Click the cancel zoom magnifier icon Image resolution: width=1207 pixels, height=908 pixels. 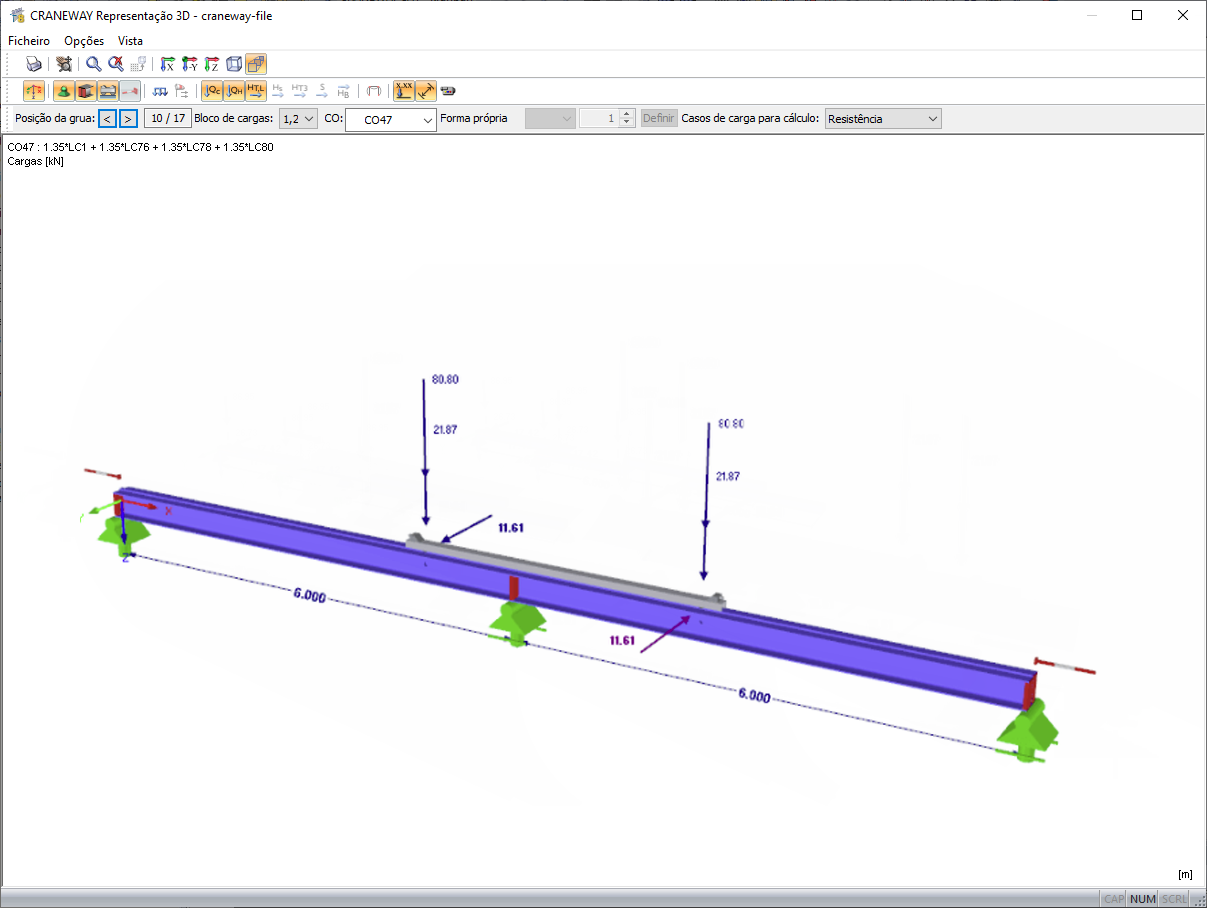click(x=116, y=64)
